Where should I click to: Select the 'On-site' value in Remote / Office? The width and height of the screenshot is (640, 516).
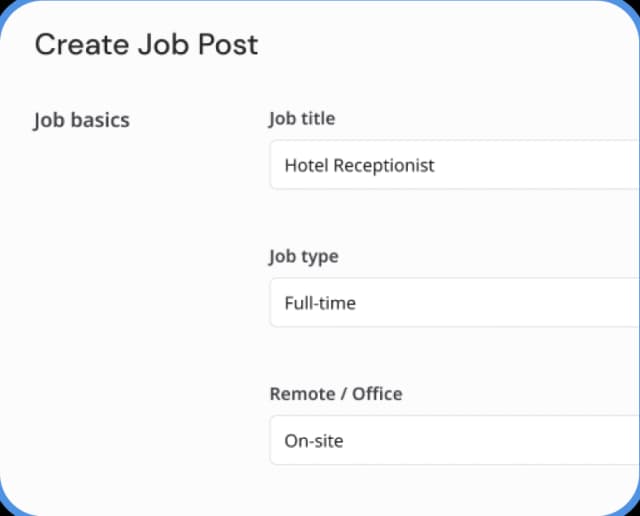tap(314, 440)
